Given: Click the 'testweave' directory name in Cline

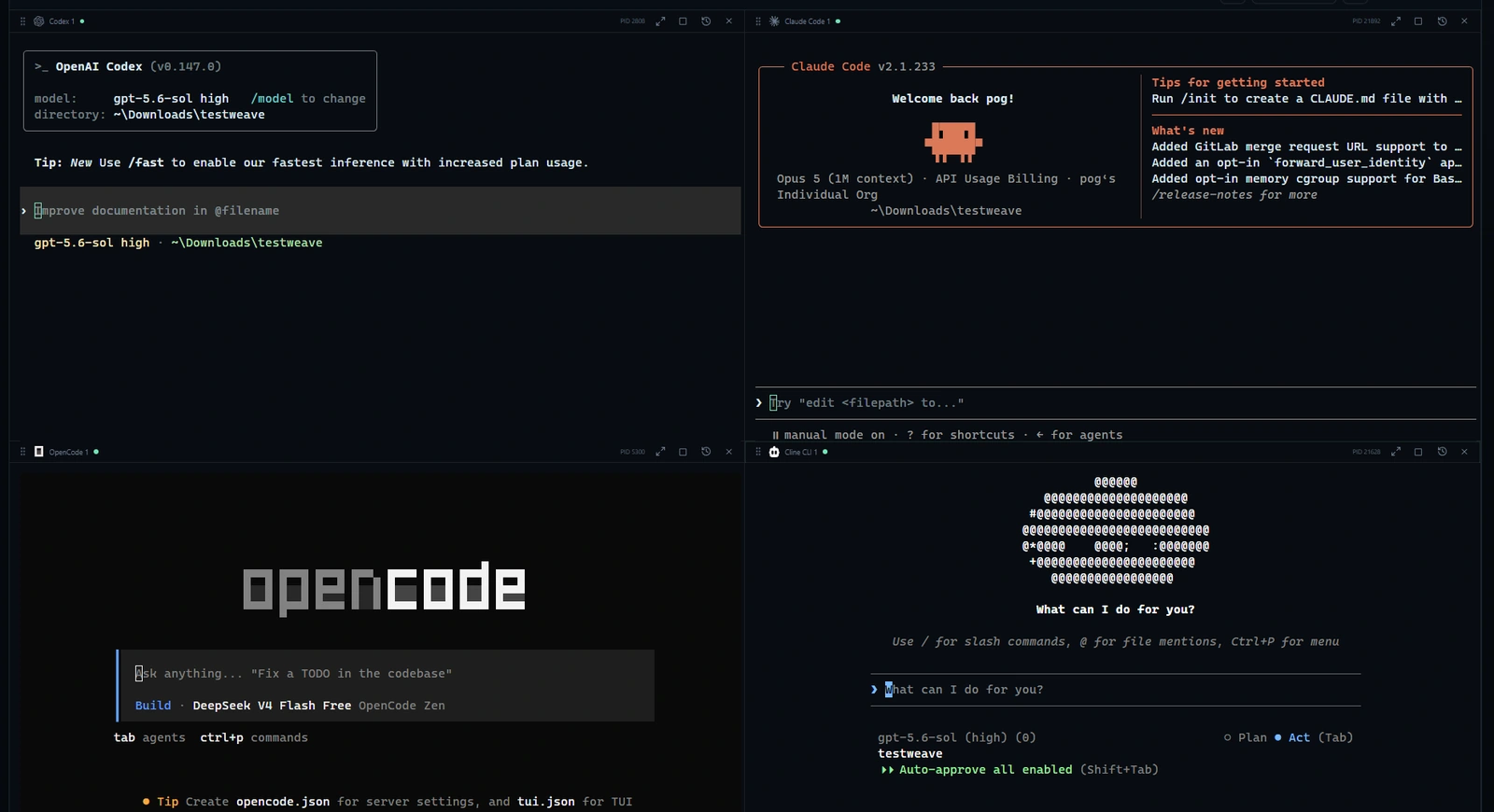Looking at the screenshot, I should [x=910, y=754].
